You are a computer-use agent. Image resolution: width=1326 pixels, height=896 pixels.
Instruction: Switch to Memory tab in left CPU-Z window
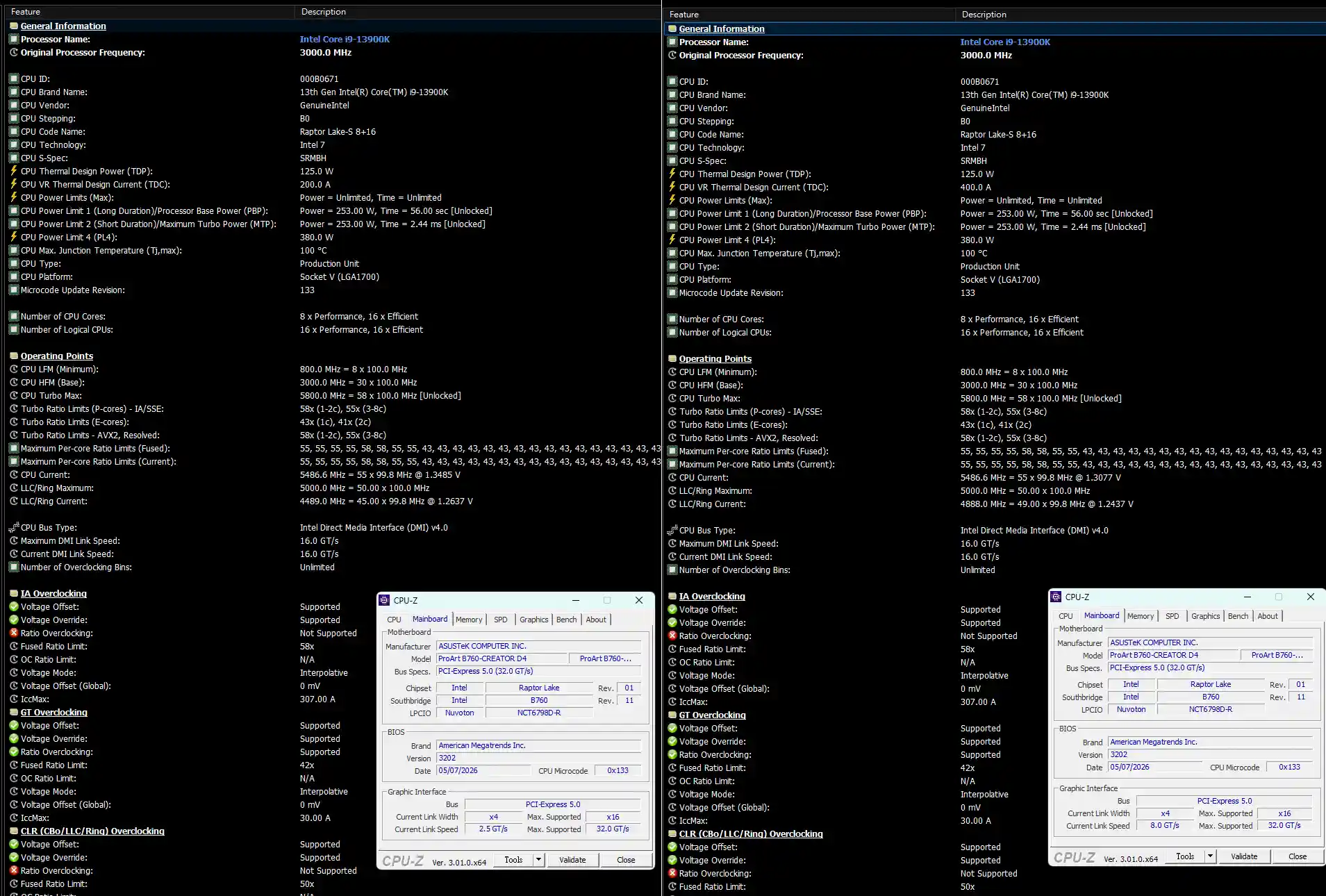pyautogui.click(x=469, y=620)
